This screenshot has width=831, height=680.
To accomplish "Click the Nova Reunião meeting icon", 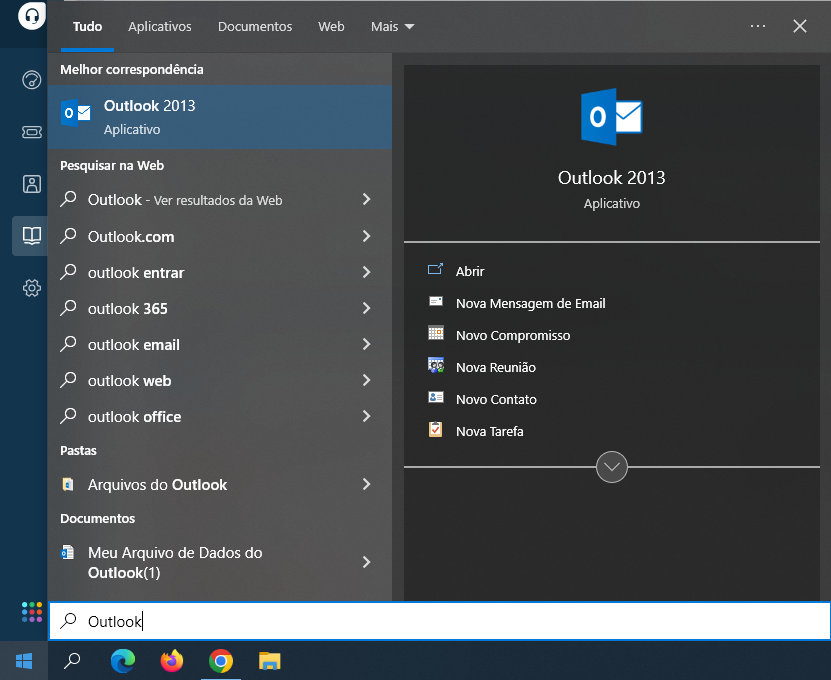I will pyautogui.click(x=436, y=365).
